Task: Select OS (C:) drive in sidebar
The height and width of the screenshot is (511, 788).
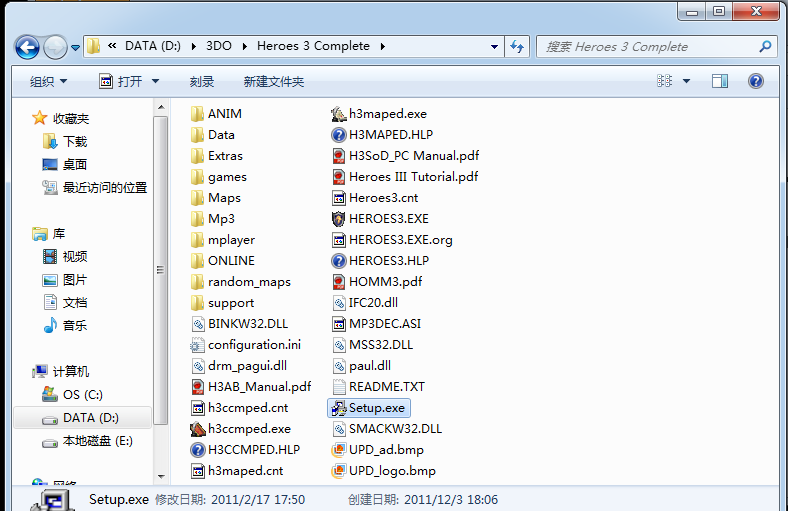Action: tap(82, 394)
